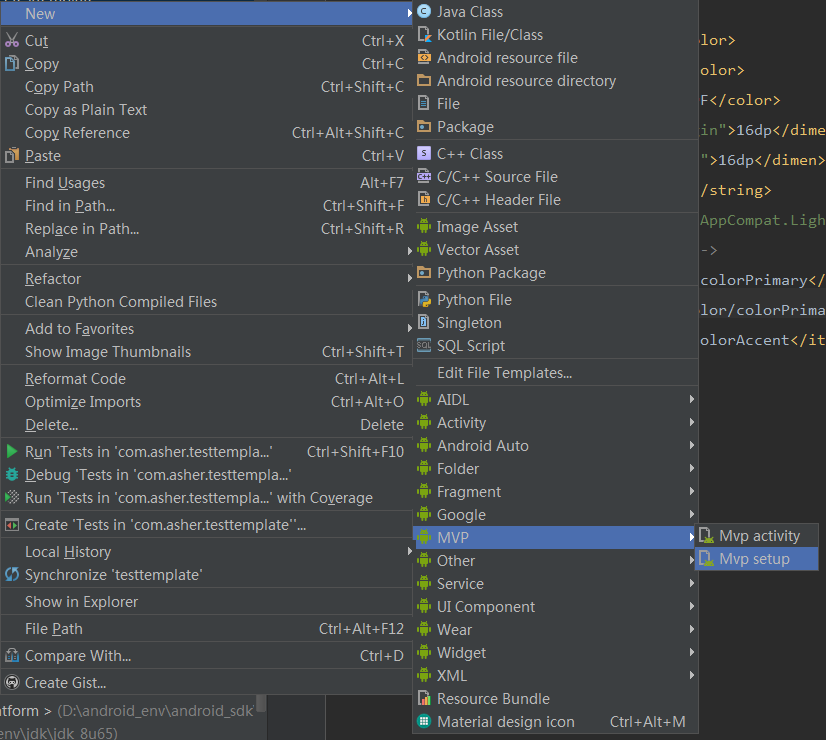Click the 'colorPrimary' text in the editor
Viewport: 826px width, 740px height.
753,280
